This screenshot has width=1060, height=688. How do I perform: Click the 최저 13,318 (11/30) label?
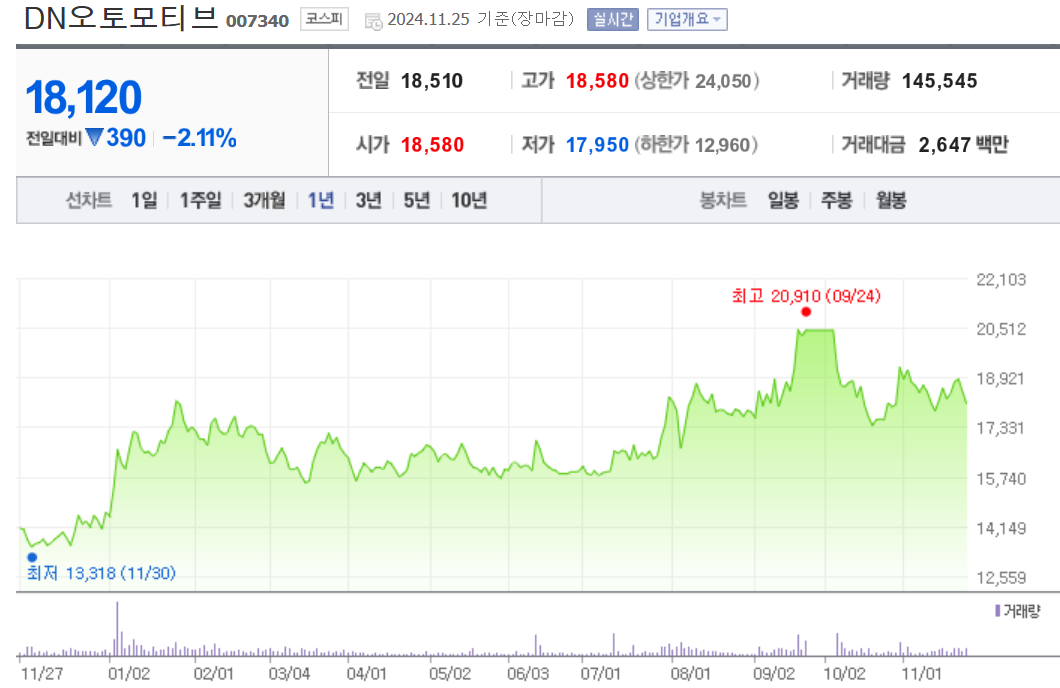101,573
